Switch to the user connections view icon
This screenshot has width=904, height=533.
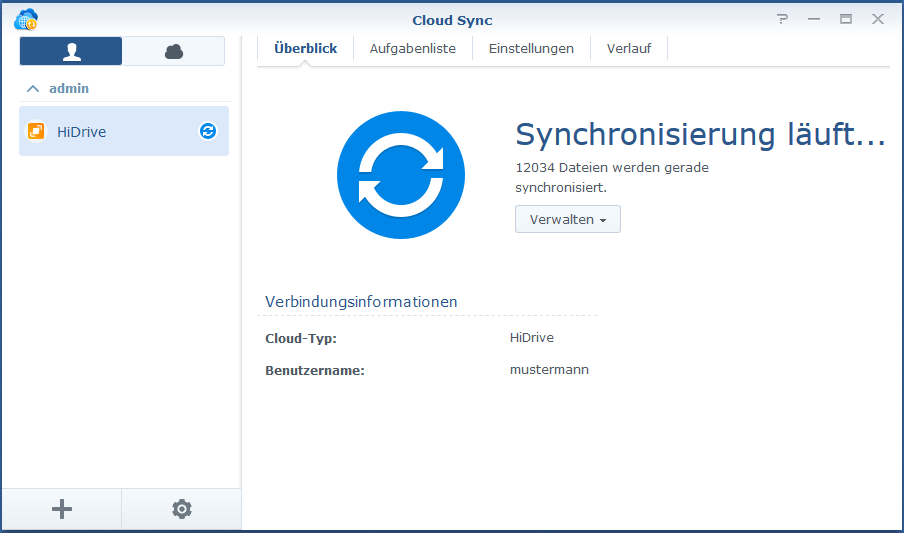[x=71, y=51]
